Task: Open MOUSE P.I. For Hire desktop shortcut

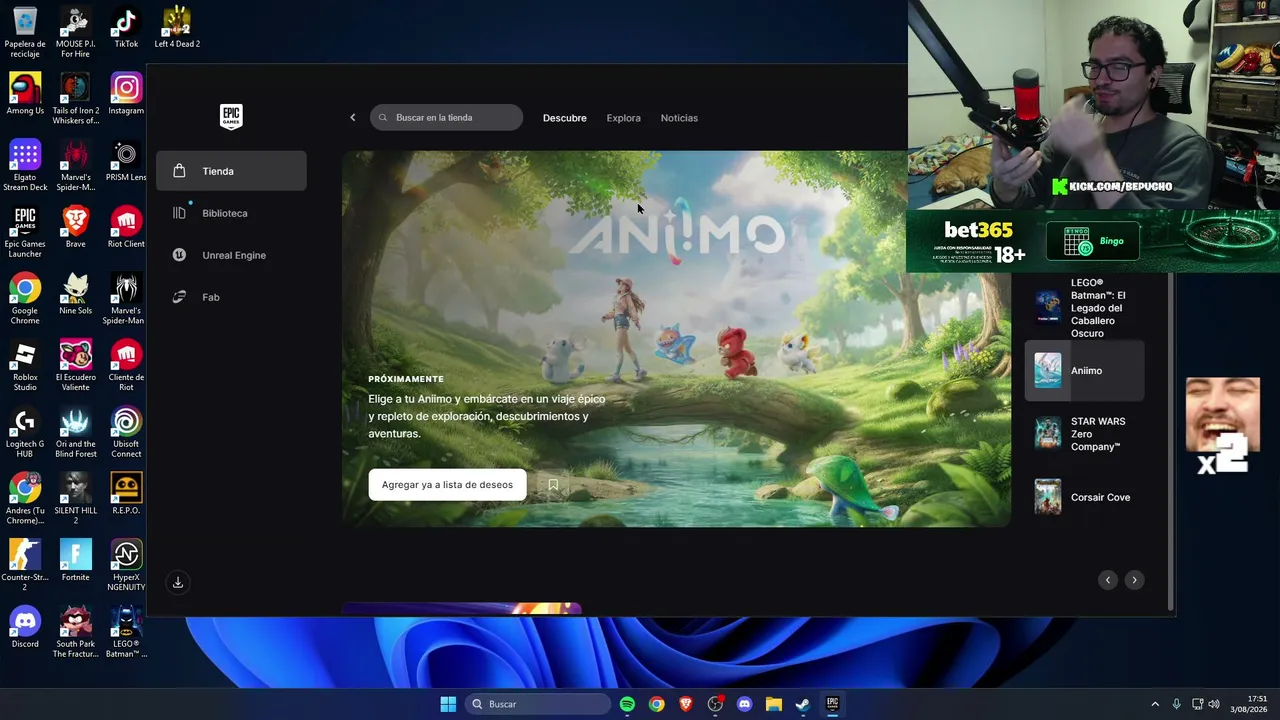Action: point(75,33)
